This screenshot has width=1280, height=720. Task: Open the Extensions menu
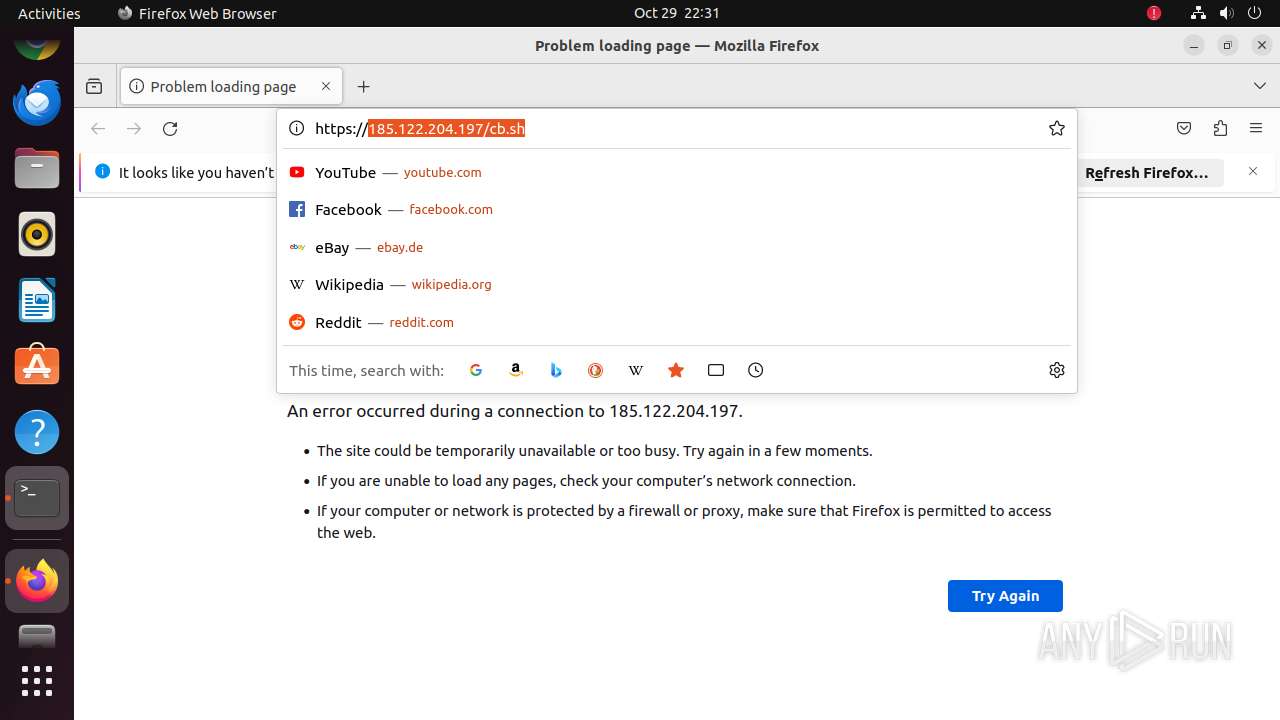pos(1220,128)
